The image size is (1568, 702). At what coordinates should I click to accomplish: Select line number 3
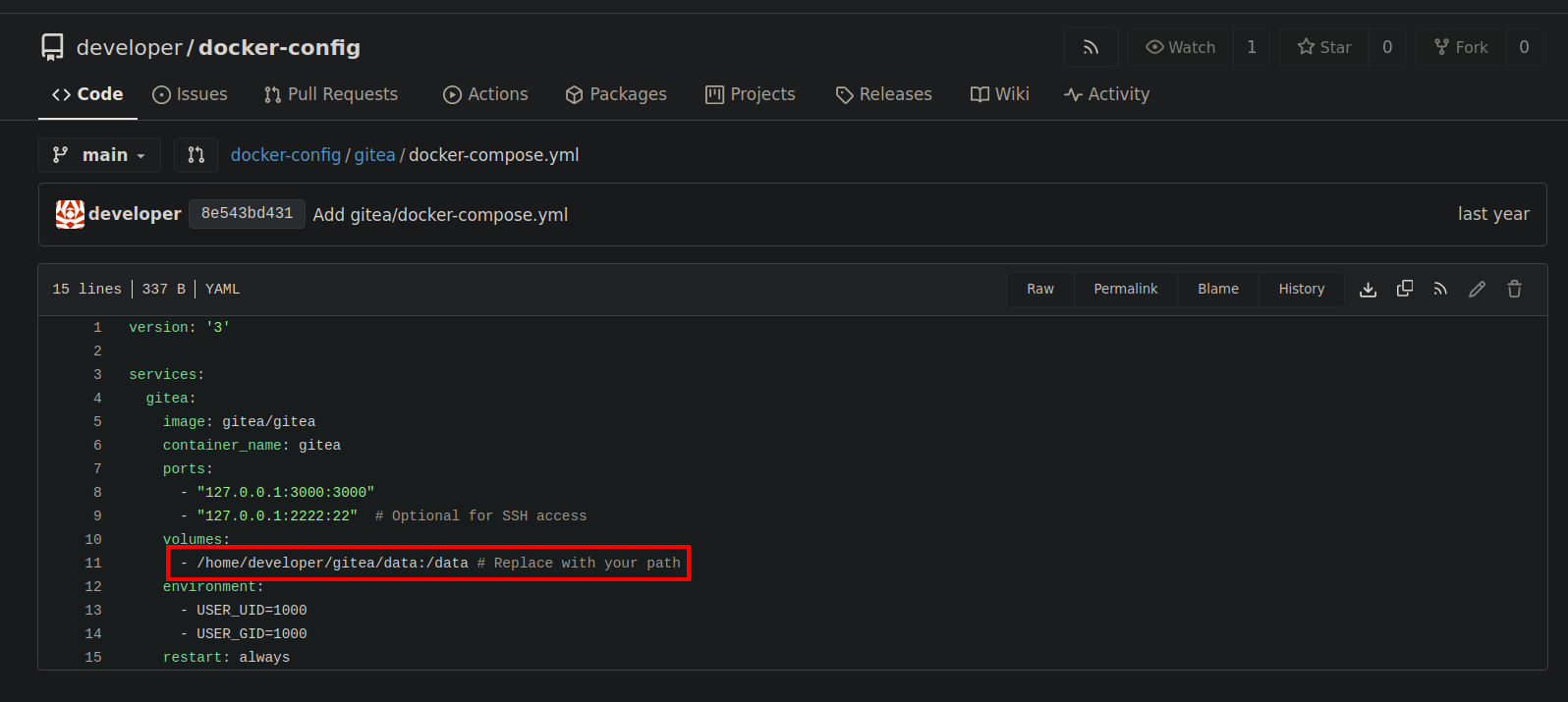97,374
